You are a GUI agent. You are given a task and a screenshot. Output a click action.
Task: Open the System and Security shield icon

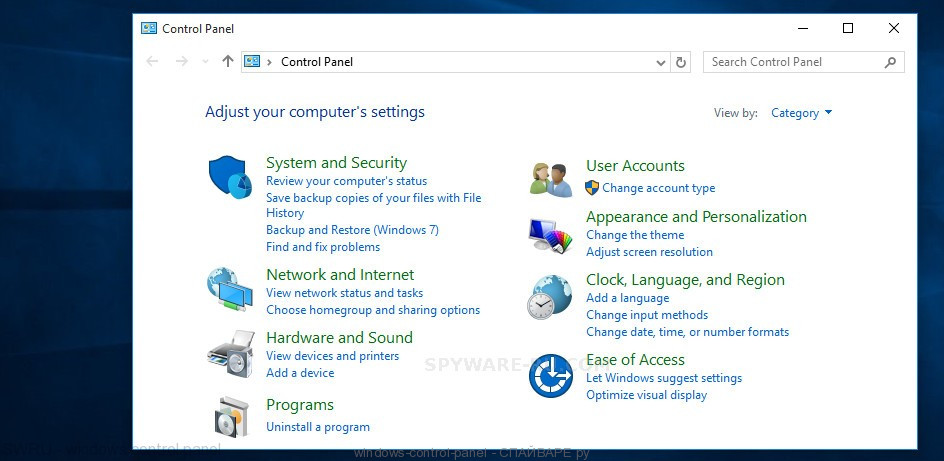(x=230, y=177)
